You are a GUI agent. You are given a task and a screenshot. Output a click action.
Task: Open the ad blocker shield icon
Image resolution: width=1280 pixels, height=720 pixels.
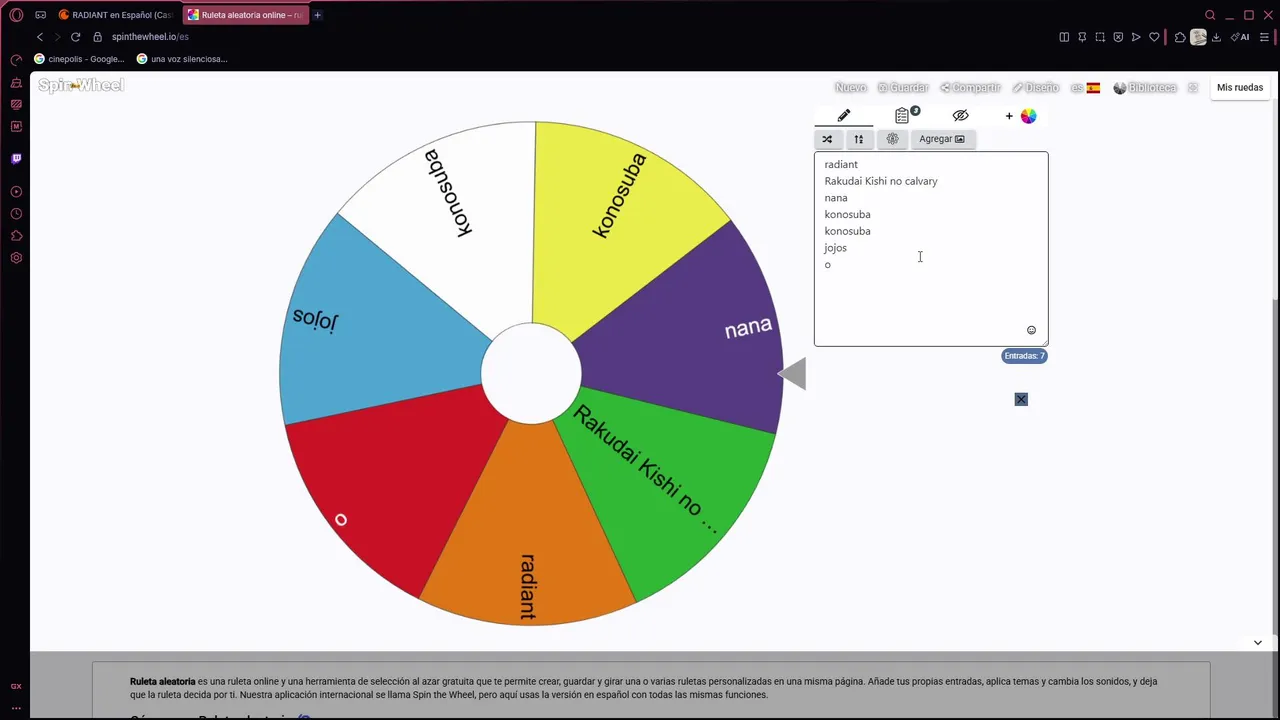(x=1118, y=37)
